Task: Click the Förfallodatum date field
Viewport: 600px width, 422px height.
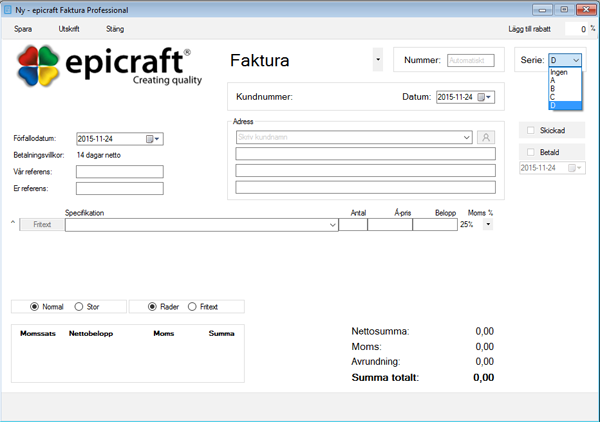Action: pos(120,139)
